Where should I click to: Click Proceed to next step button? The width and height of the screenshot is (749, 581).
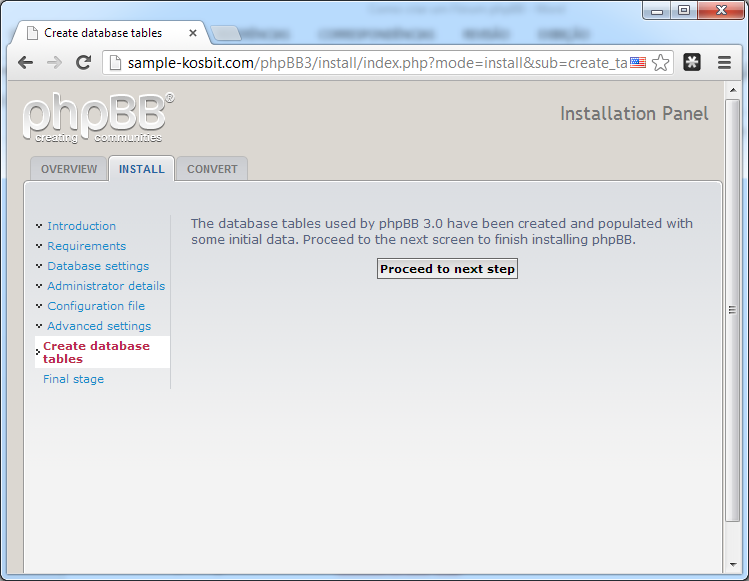(447, 269)
